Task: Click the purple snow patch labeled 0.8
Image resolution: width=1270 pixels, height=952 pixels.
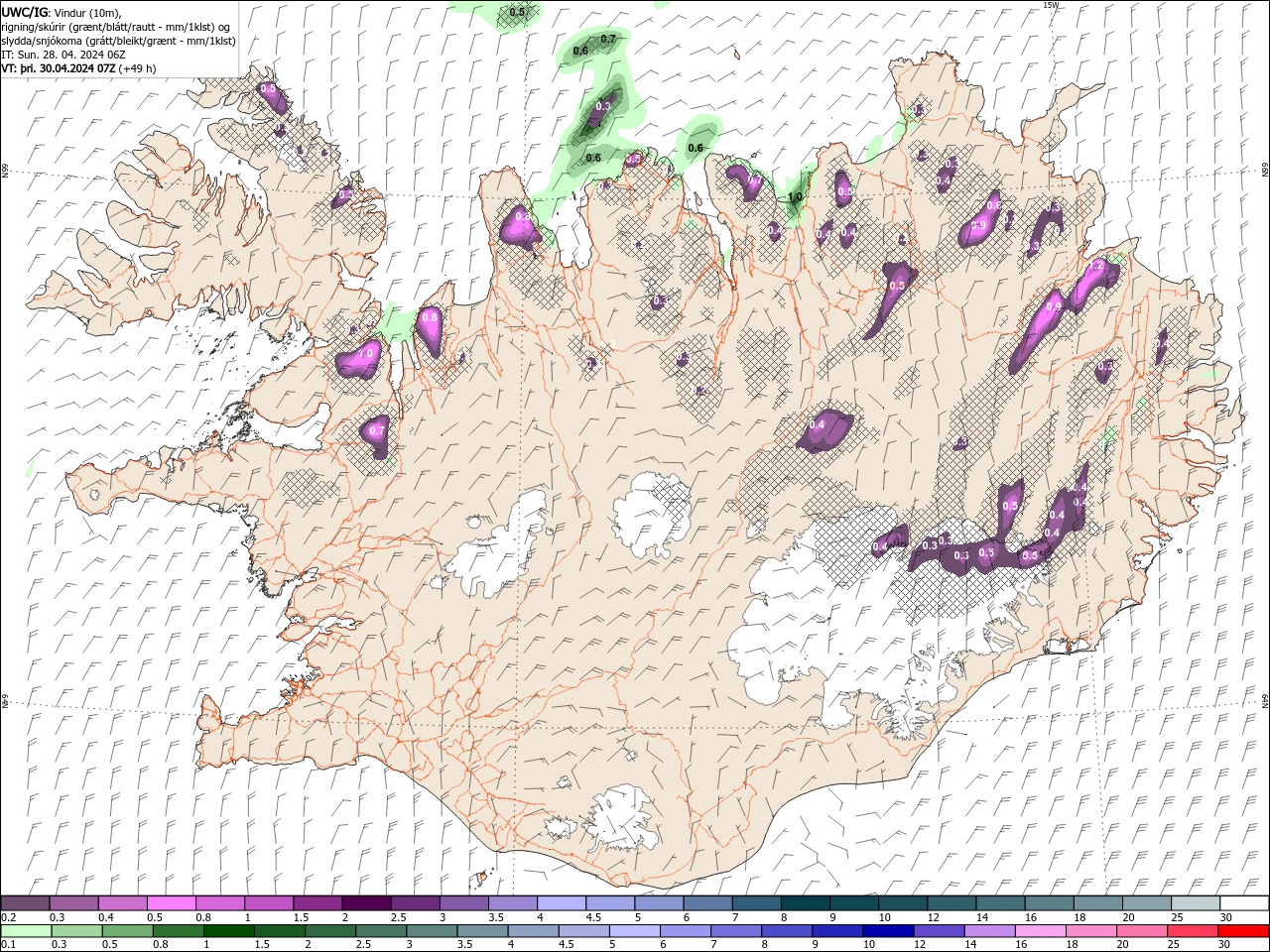Action: pyautogui.click(x=429, y=329)
